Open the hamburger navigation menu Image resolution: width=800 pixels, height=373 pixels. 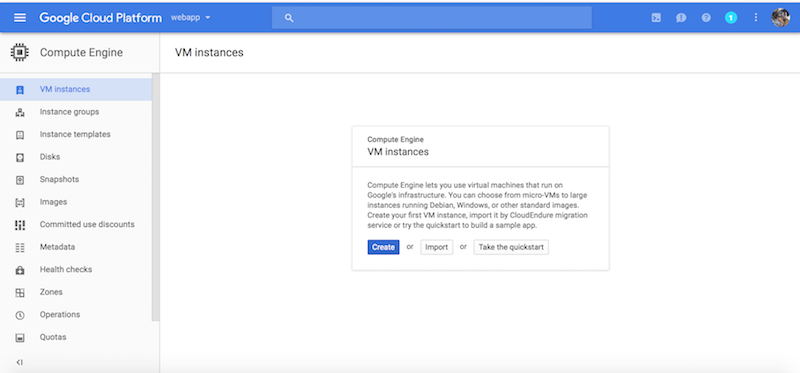coord(20,18)
